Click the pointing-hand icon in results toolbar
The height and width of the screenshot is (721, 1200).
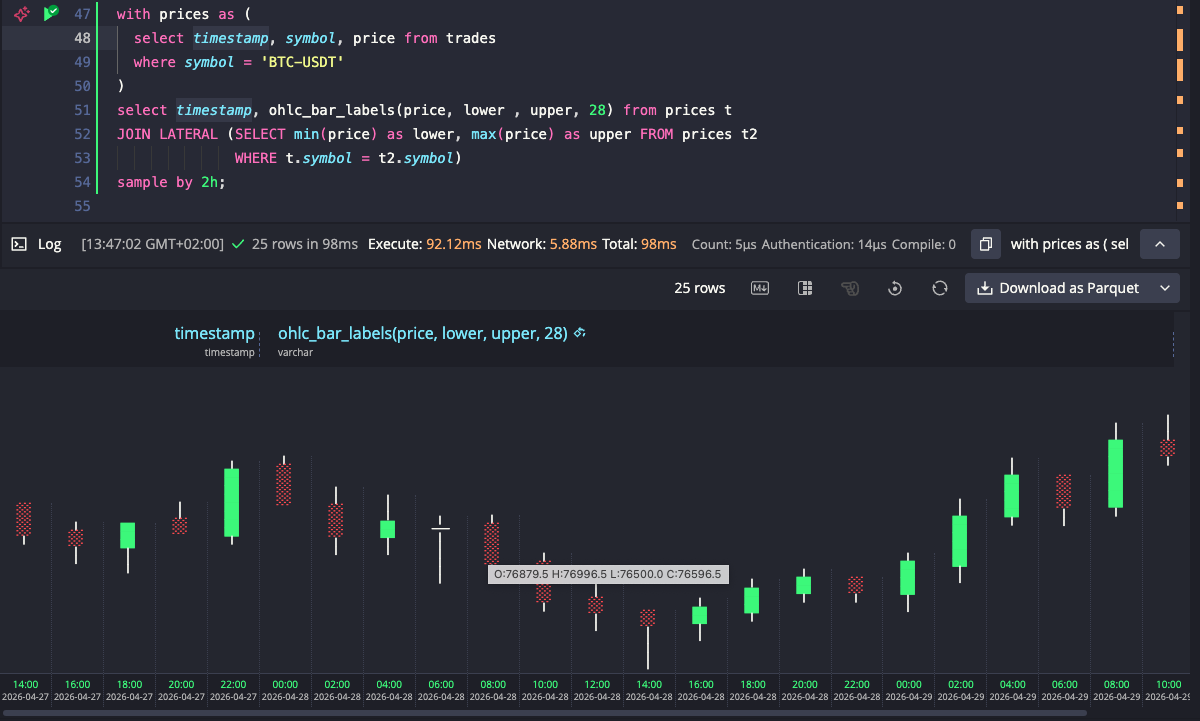[x=850, y=288]
